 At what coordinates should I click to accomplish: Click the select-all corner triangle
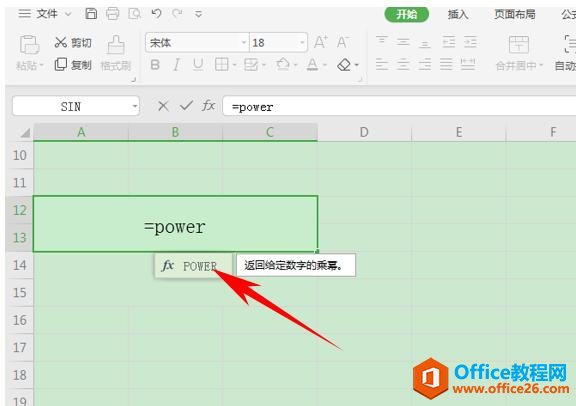24,132
